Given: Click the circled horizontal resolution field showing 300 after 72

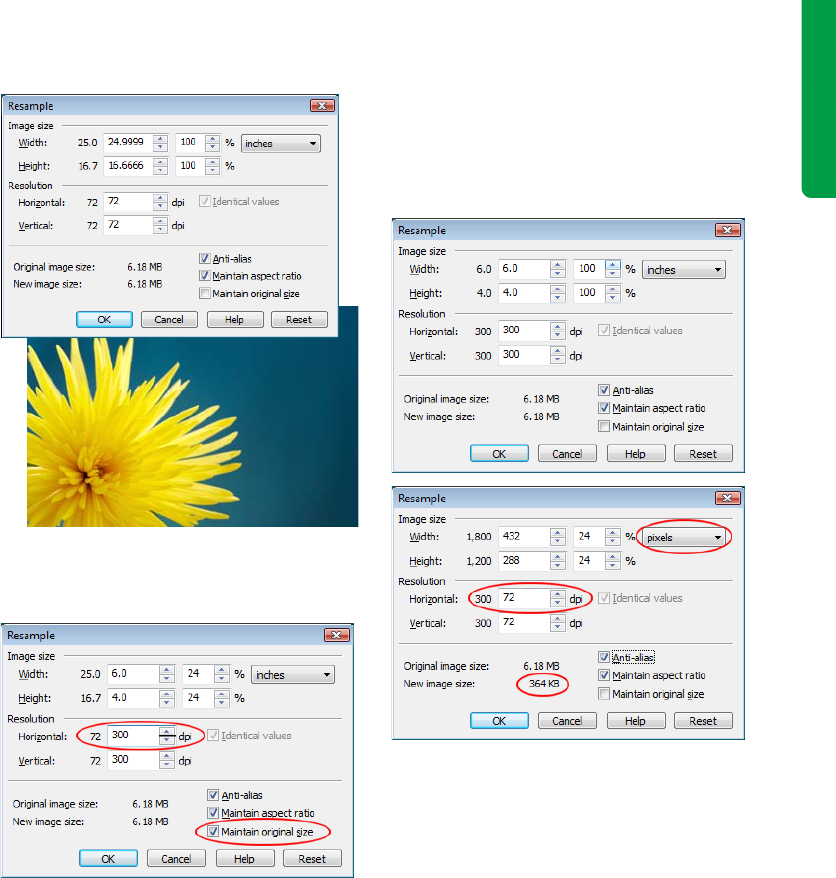Looking at the screenshot, I should [133, 735].
